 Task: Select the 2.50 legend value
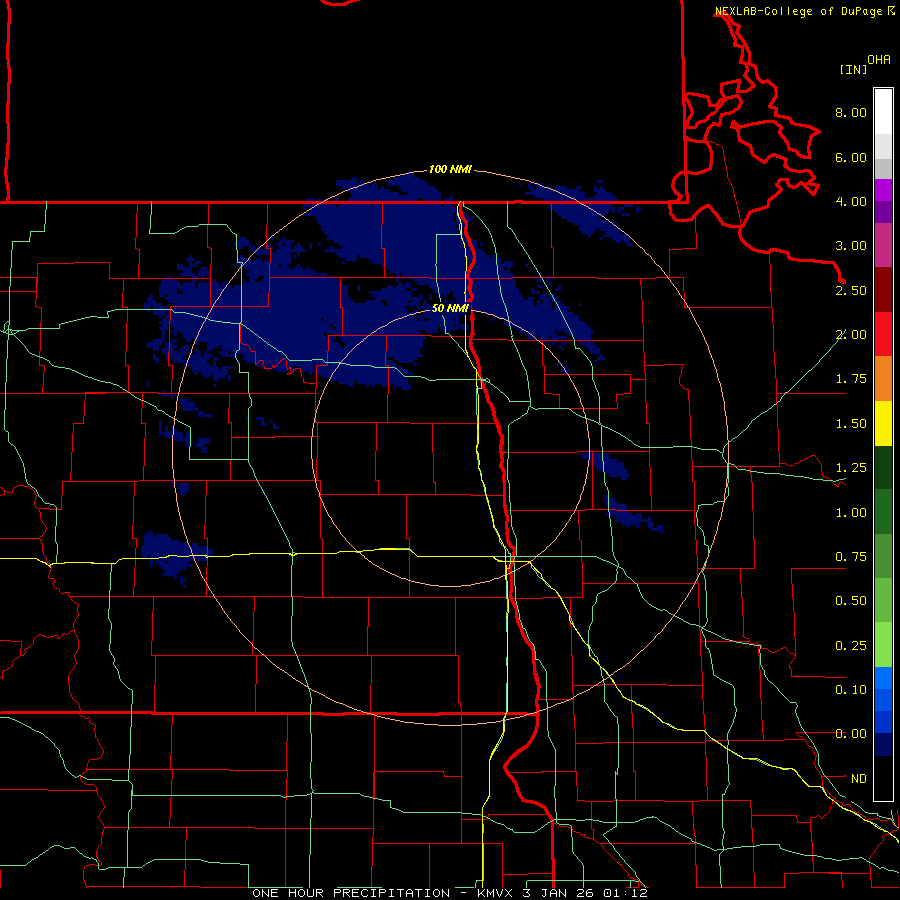pos(851,290)
